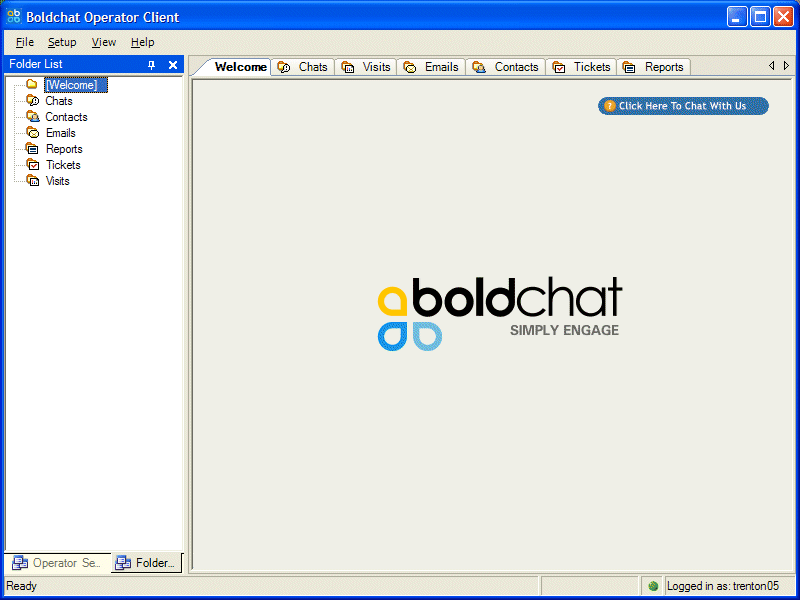Switch to the Operator Se.. panel tab
Image resolution: width=800 pixels, height=600 pixels.
click(x=57, y=563)
